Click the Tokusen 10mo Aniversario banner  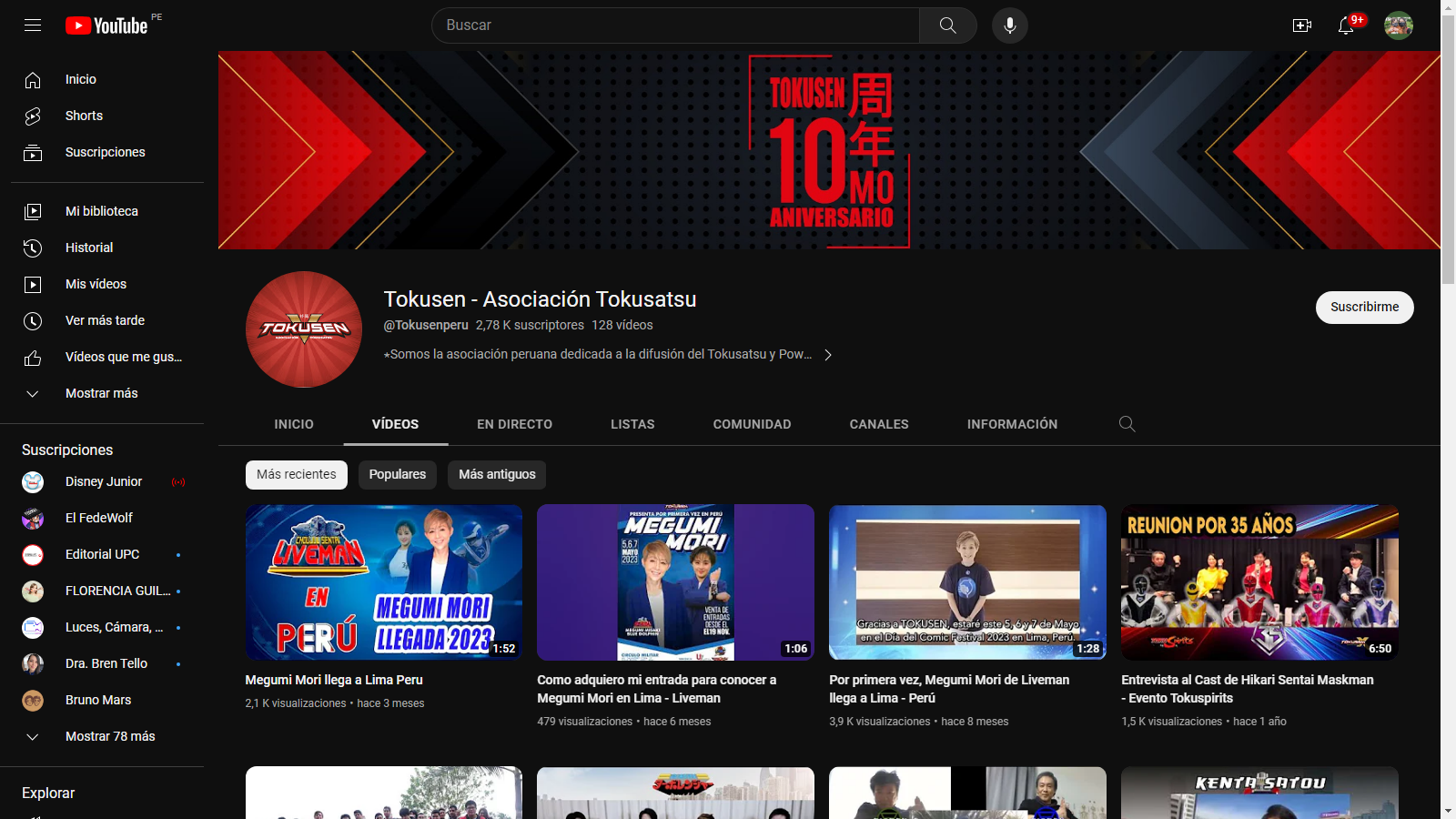(x=829, y=150)
